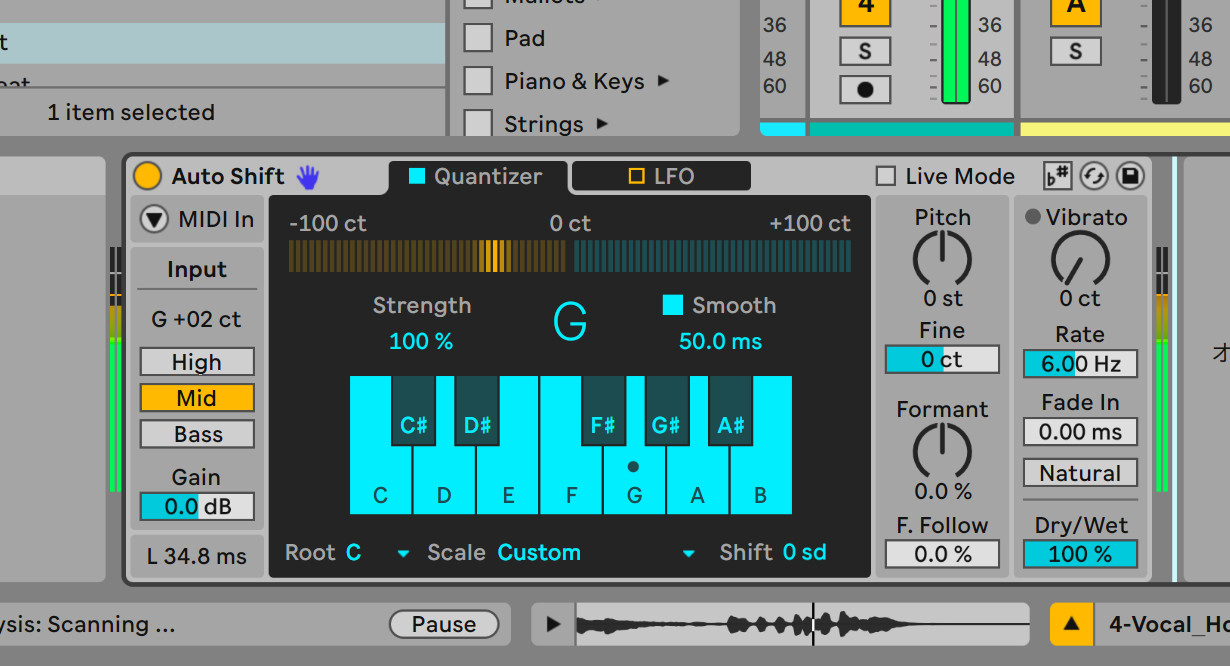
Task: Open the Root note dropdown
Action: (403, 553)
